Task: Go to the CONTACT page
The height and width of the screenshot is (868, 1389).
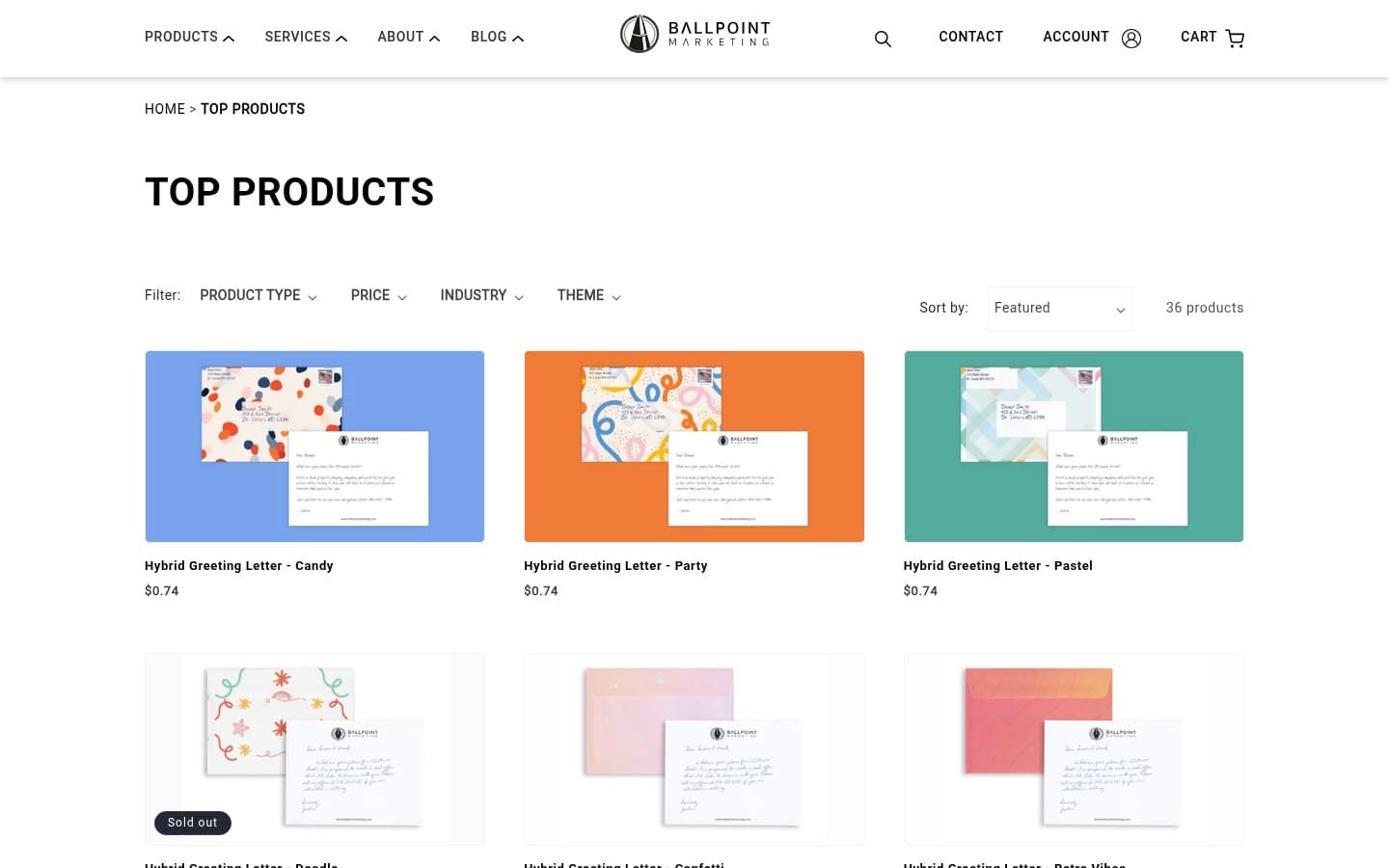Action: 970,37
